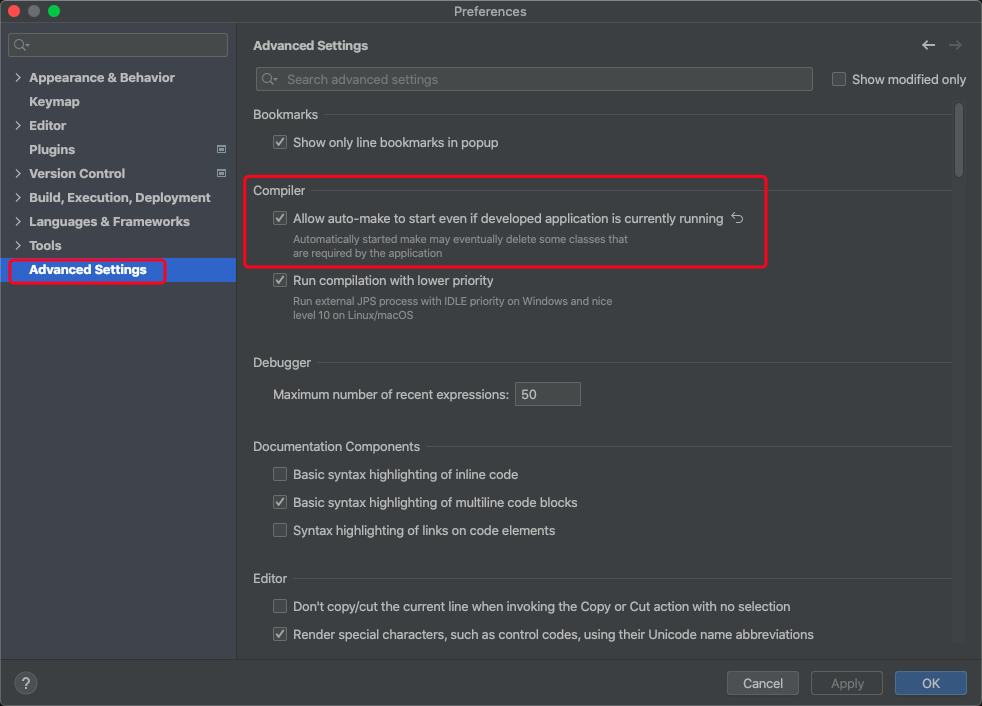Viewport: 982px width, 706px height.
Task: Click the forward navigation arrow
Action: pos(955,45)
